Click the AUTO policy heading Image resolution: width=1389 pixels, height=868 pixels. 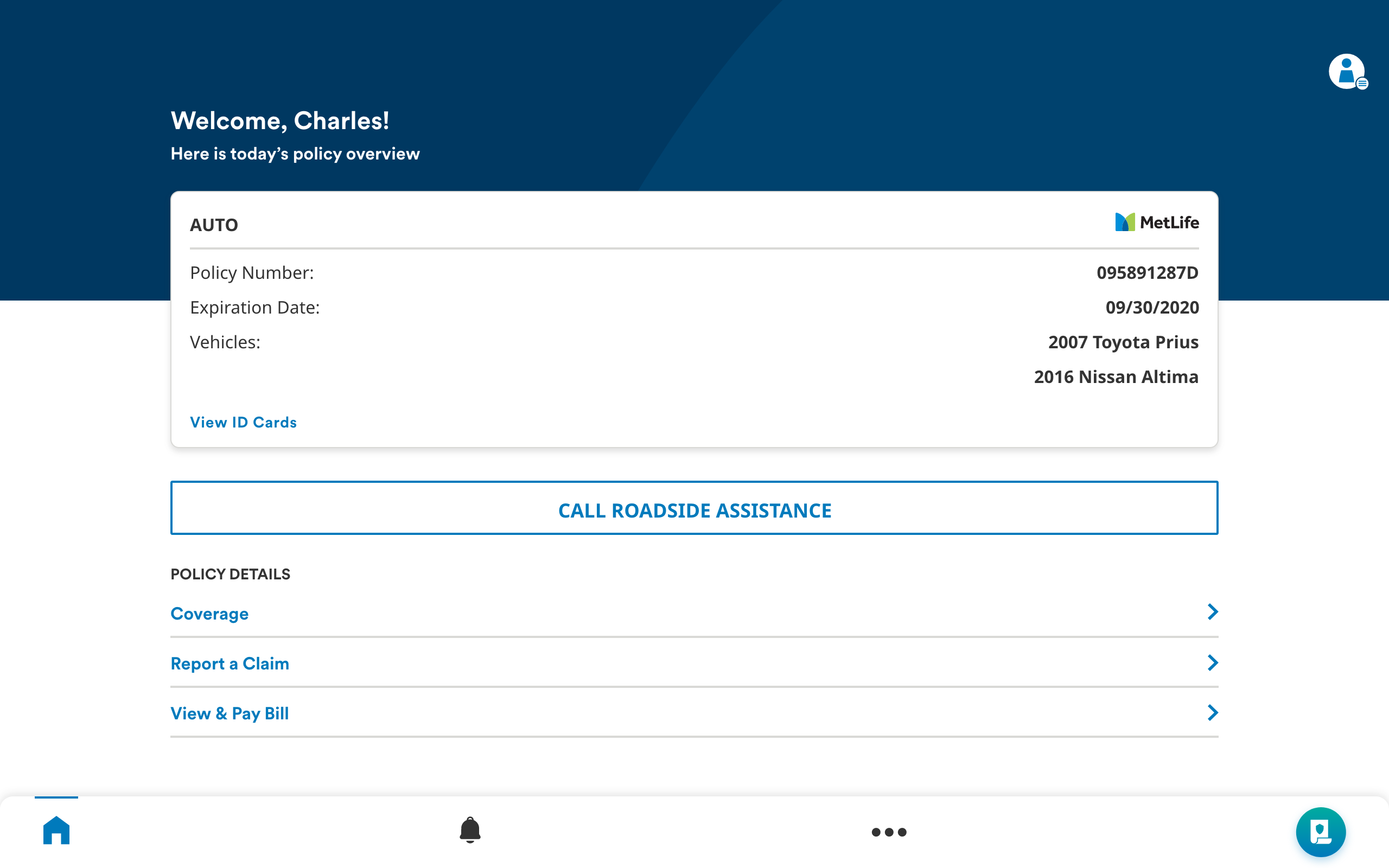pyautogui.click(x=214, y=225)
